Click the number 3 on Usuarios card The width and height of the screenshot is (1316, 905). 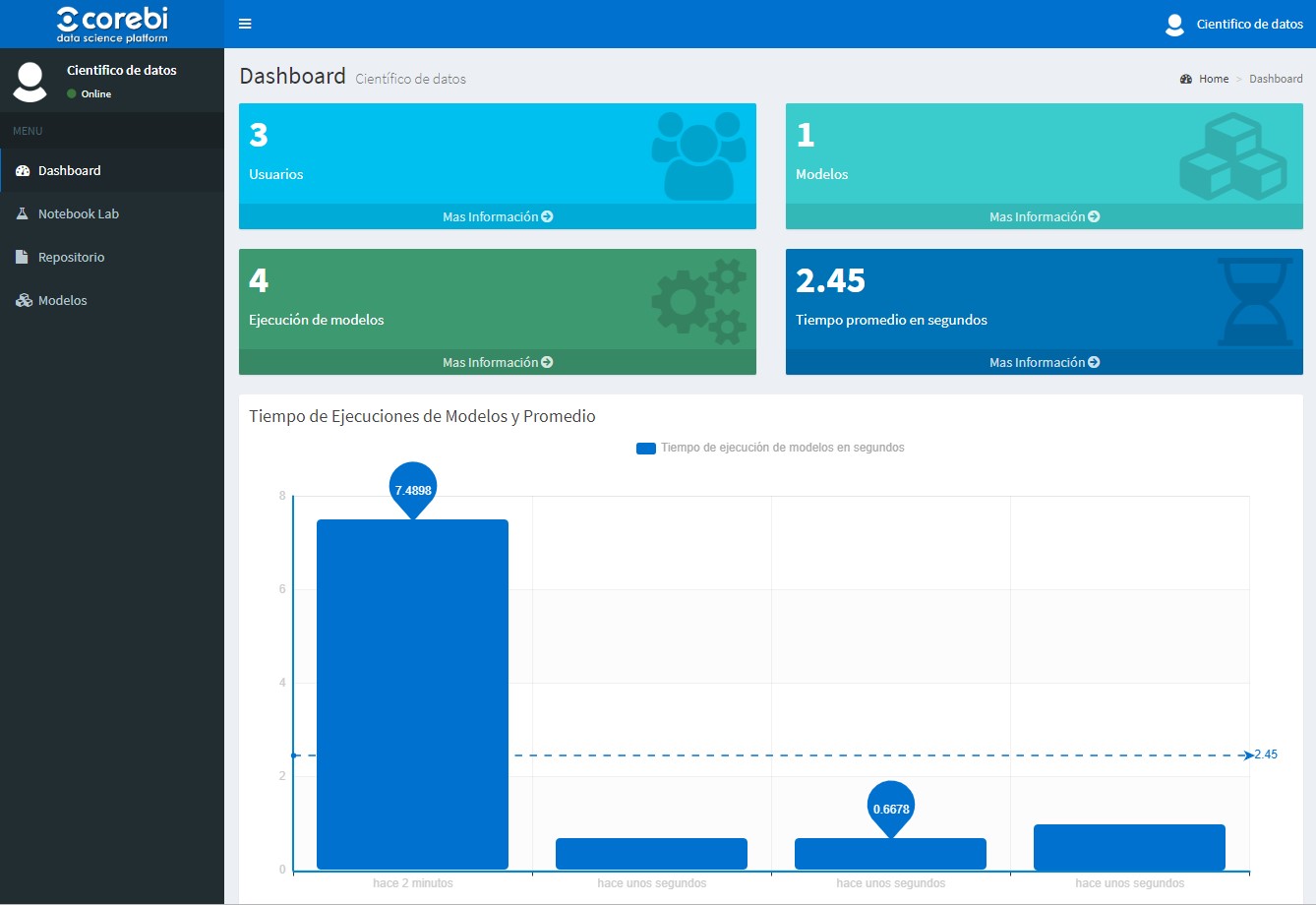click(x=259, y=135)
